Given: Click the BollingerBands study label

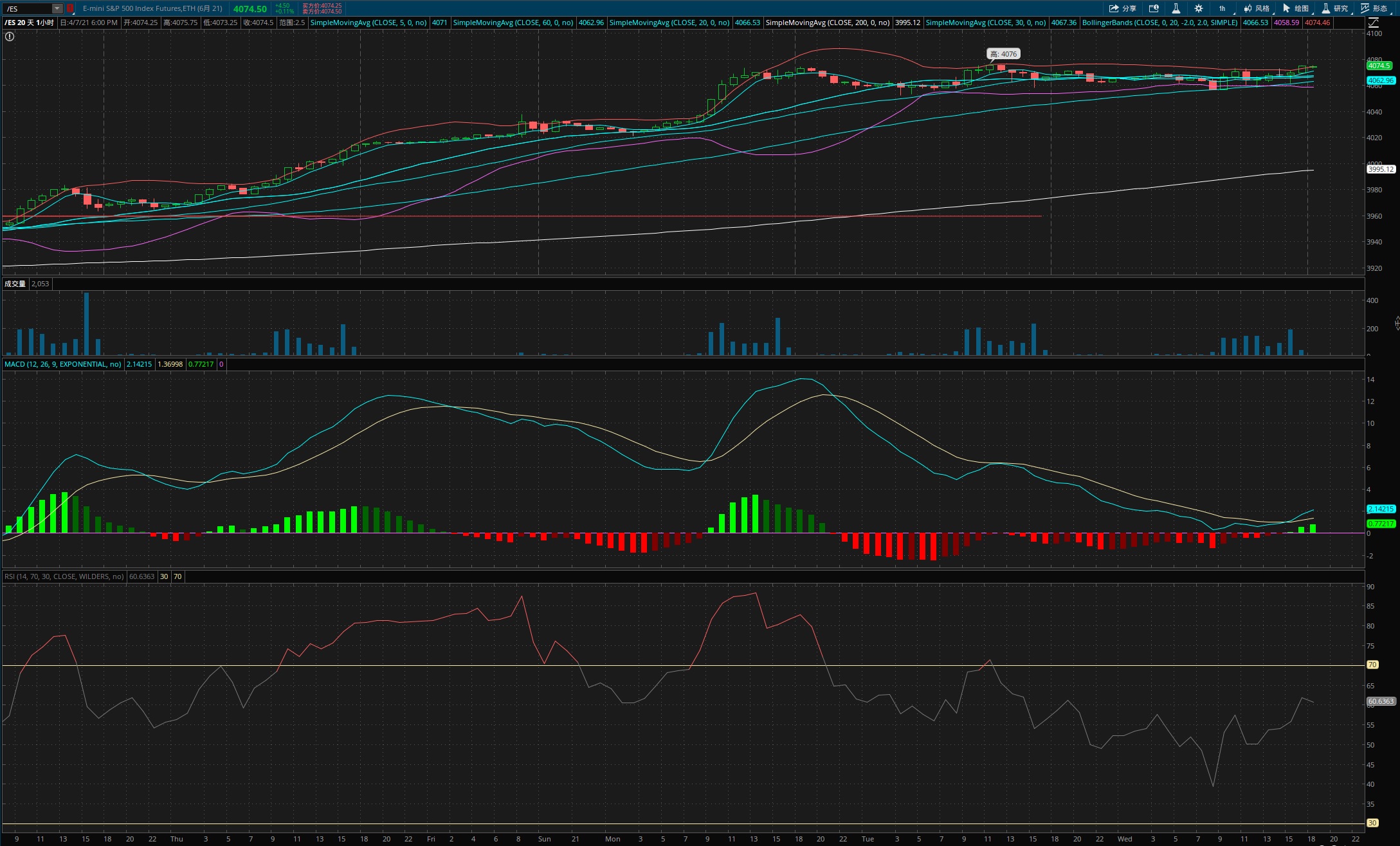Looking at the screenshot, I should 1160,23.
